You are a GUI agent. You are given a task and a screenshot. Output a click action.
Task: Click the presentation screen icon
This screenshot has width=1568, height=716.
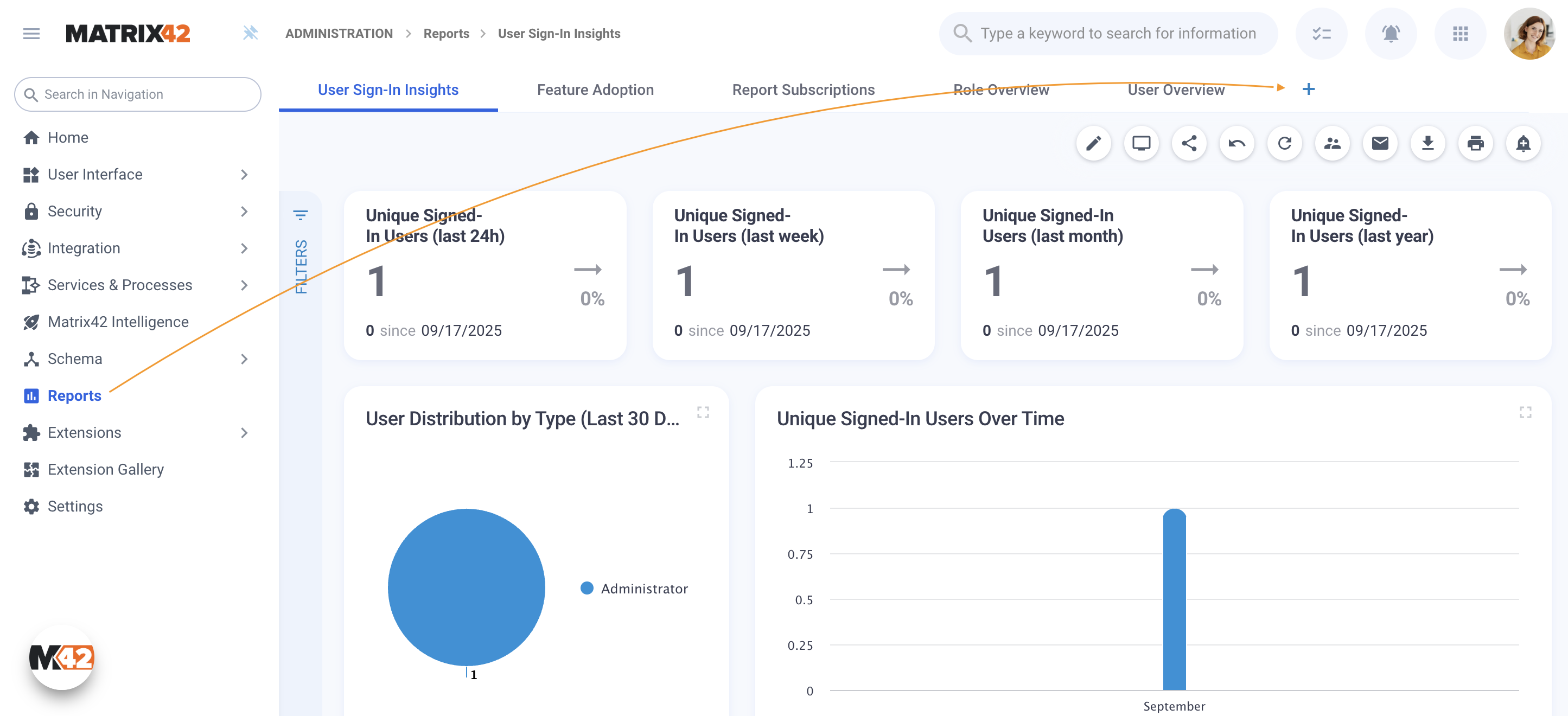1140,143
